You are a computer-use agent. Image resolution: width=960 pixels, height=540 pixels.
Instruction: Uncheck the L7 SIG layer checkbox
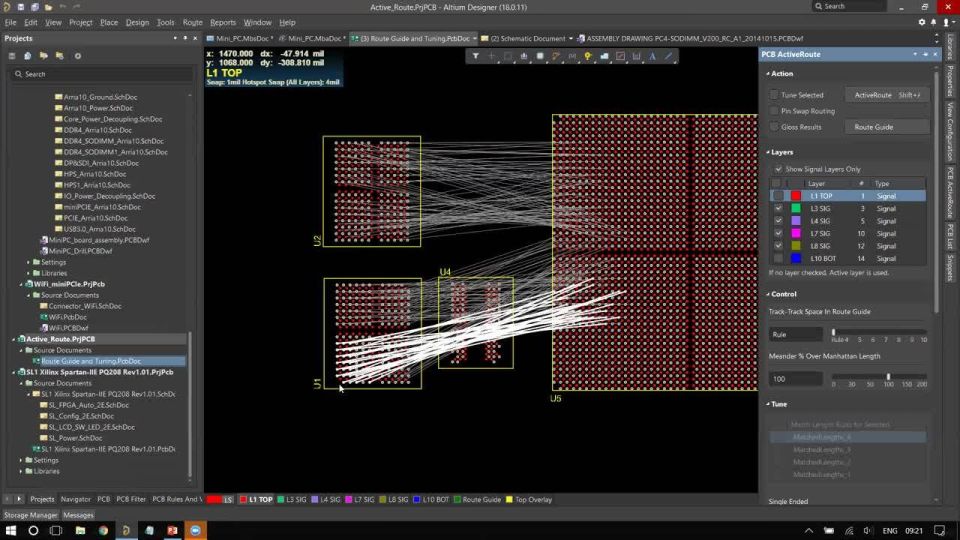coord(778,233)
